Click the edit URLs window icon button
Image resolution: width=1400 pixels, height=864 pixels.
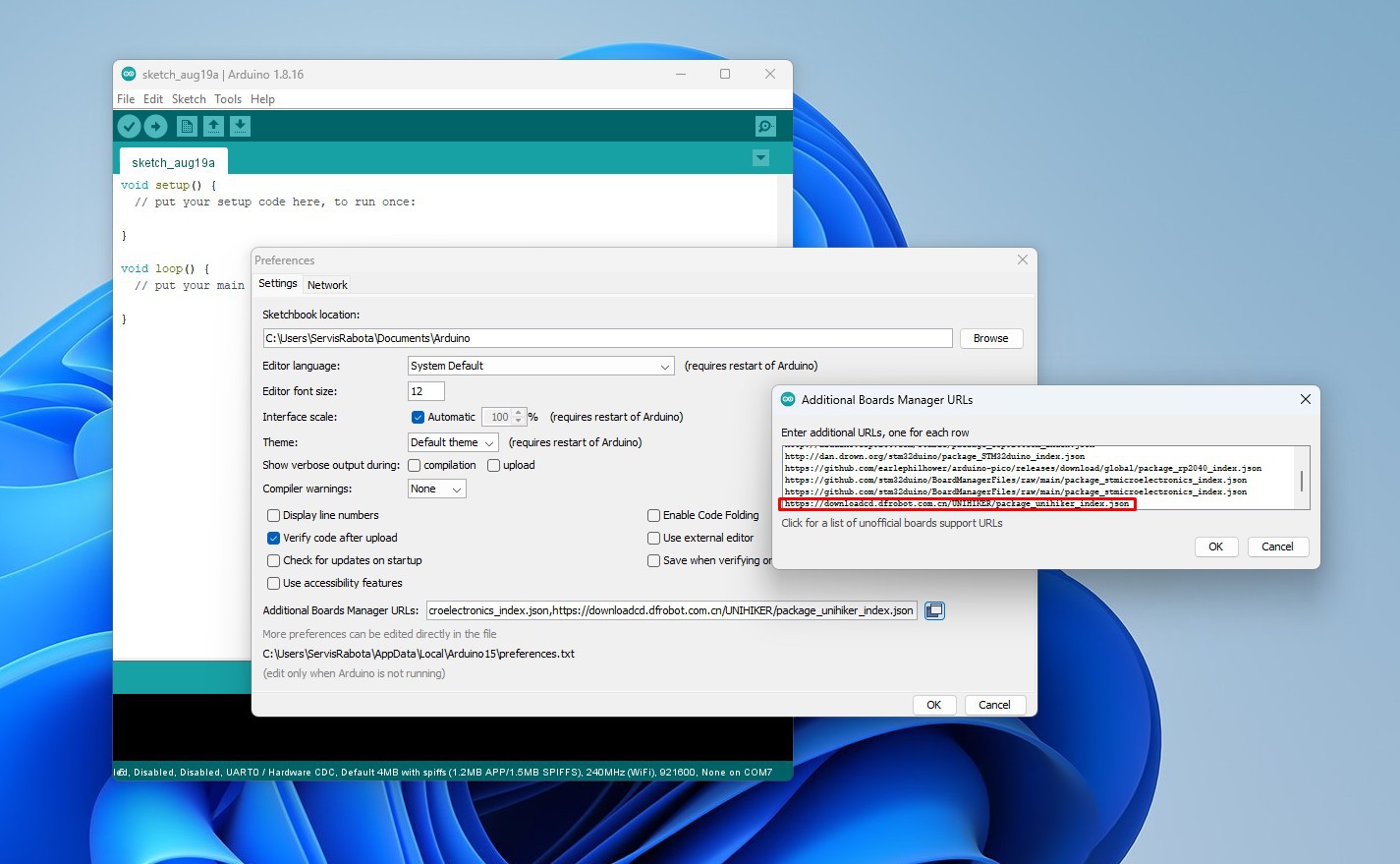(934, 610)
